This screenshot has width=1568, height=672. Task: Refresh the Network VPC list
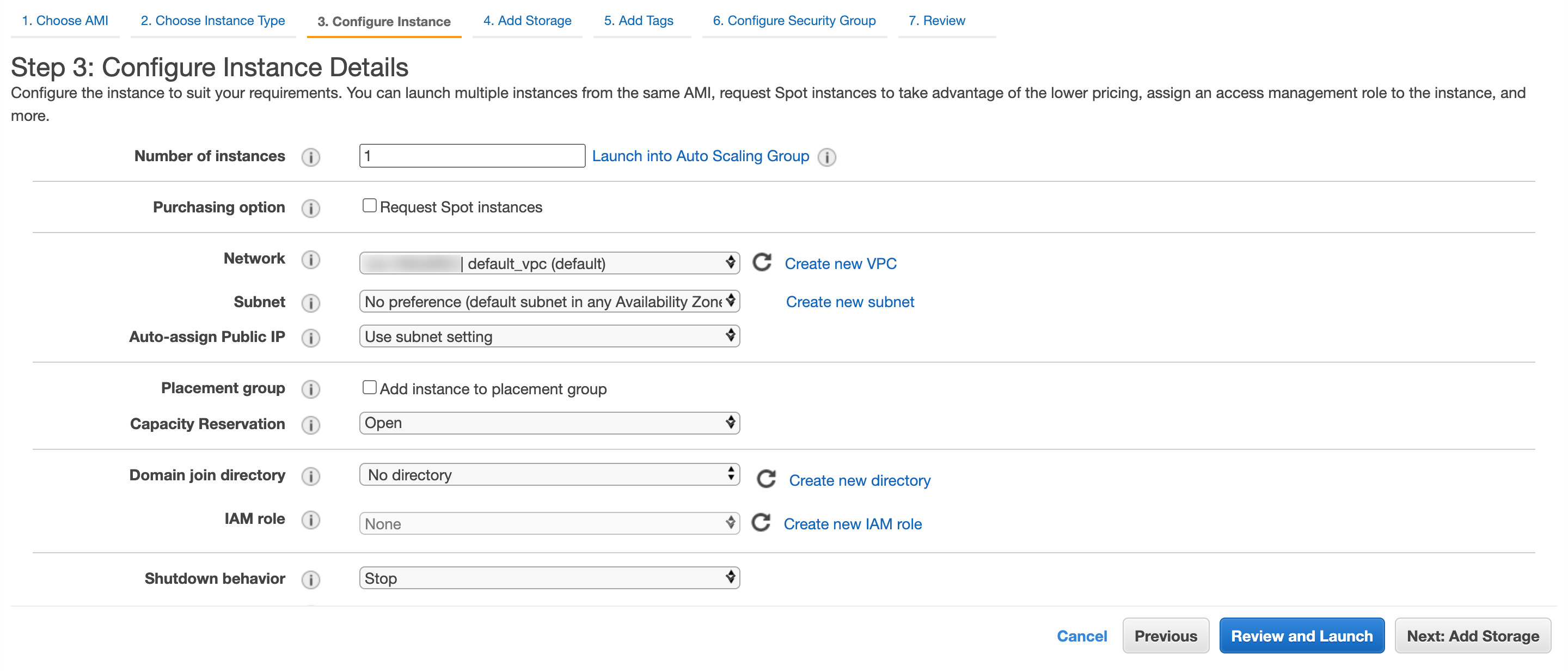pos(762,262)
